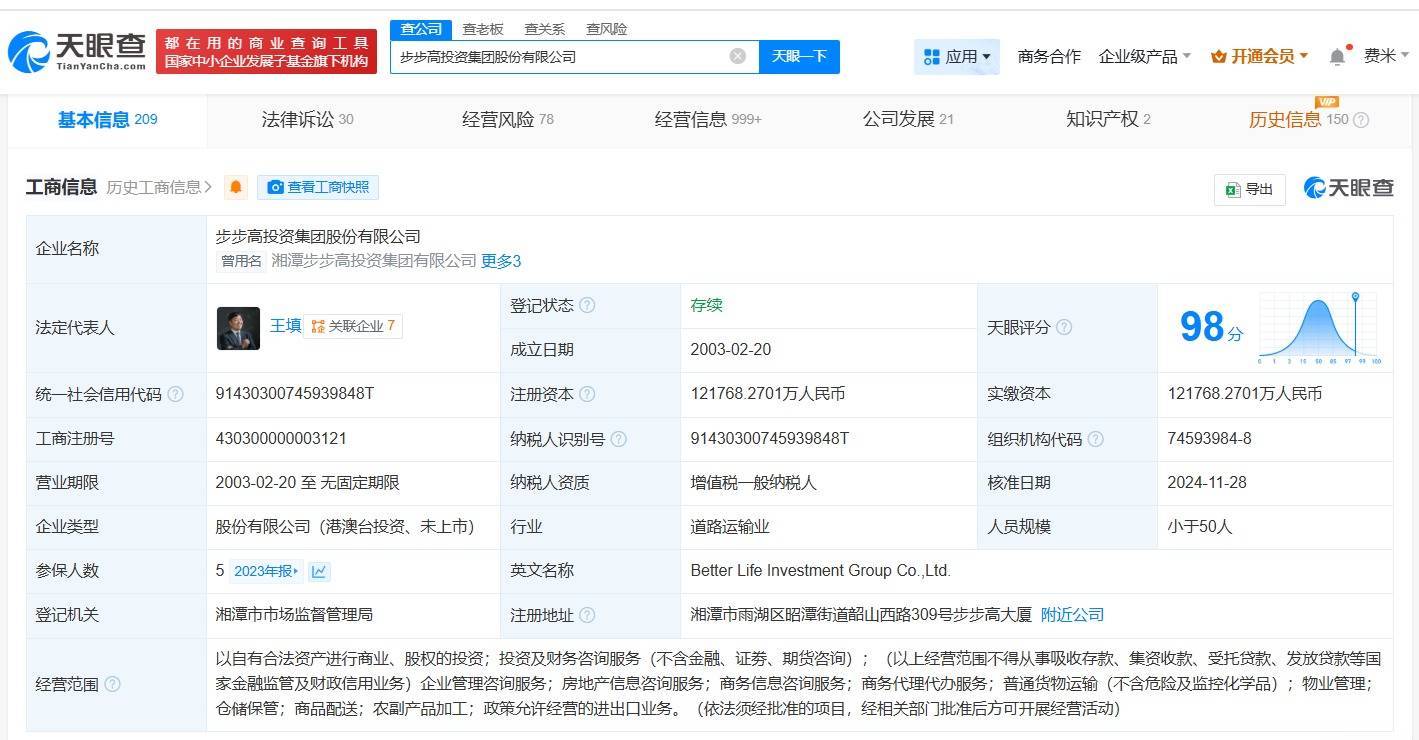Click registration number 430300000003121
This screenshot has width=1419, height=740.
(x=281, y=438)
